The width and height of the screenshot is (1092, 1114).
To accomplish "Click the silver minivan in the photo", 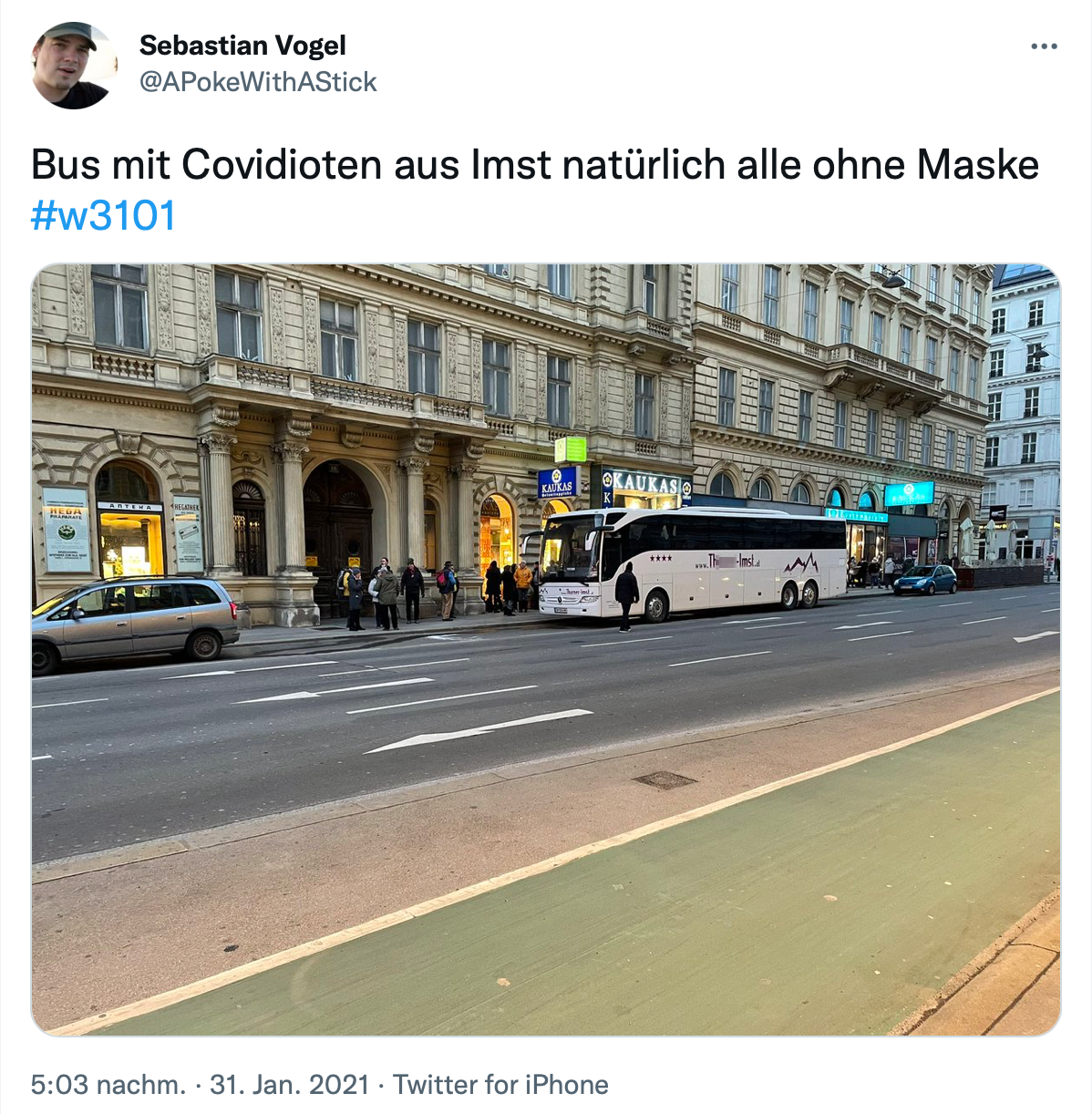I will pyautogui.click(x=133, y=622).
